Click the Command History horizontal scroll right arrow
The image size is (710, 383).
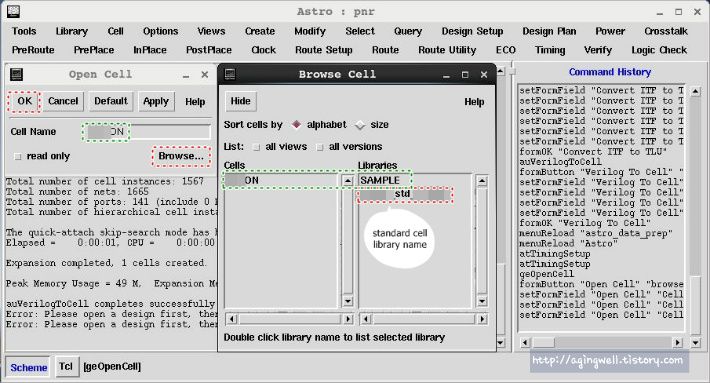coord(678,343)
